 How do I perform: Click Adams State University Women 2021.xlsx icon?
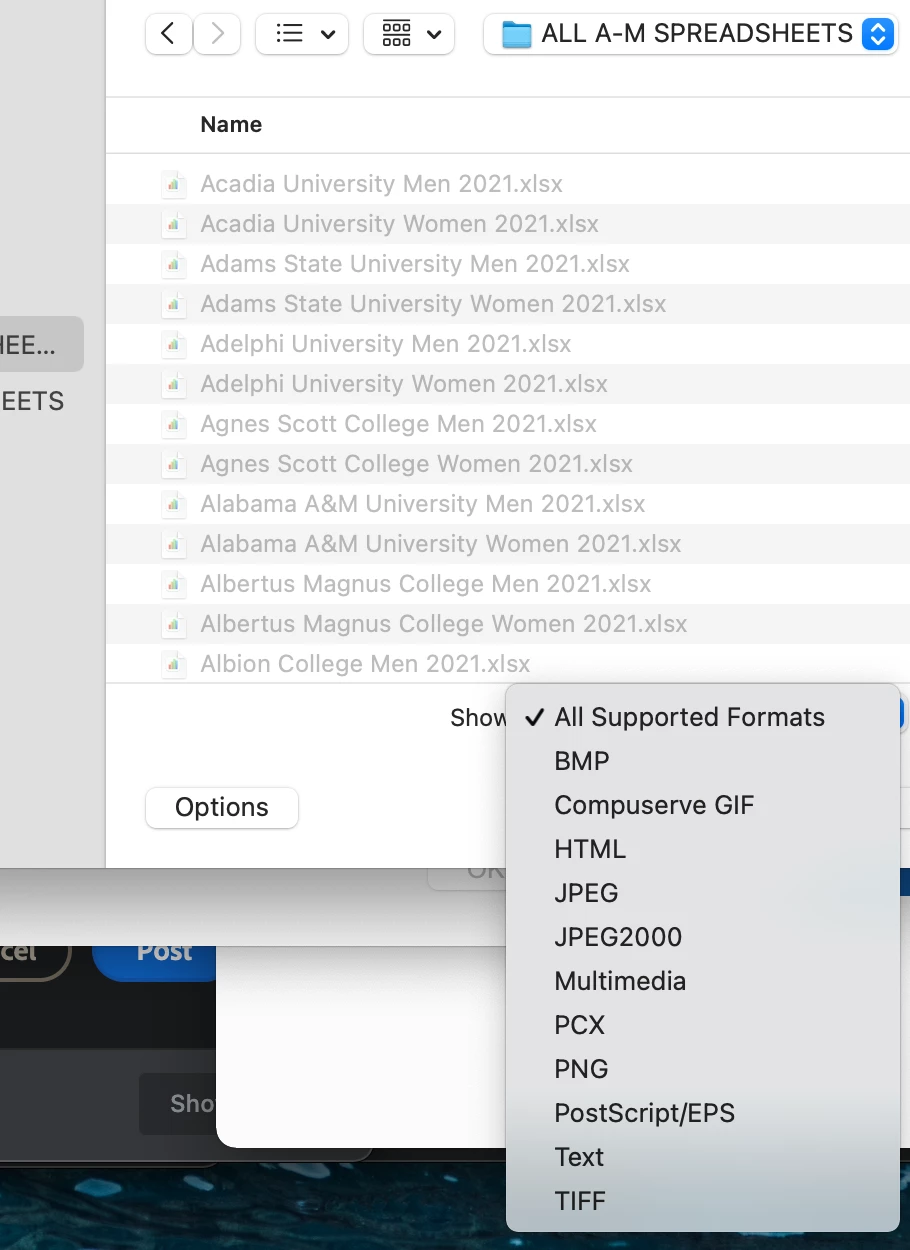tap(174, 304)
